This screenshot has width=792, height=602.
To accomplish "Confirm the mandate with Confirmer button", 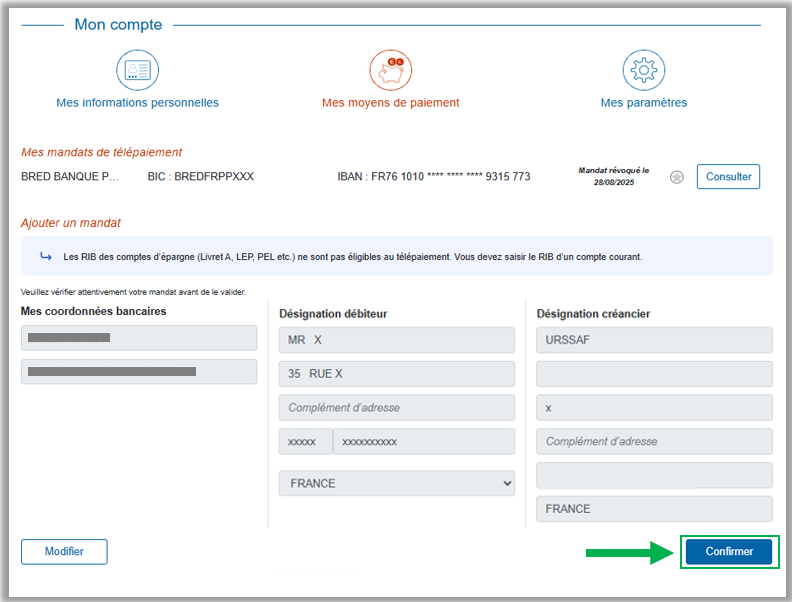I will pos(729,551).
